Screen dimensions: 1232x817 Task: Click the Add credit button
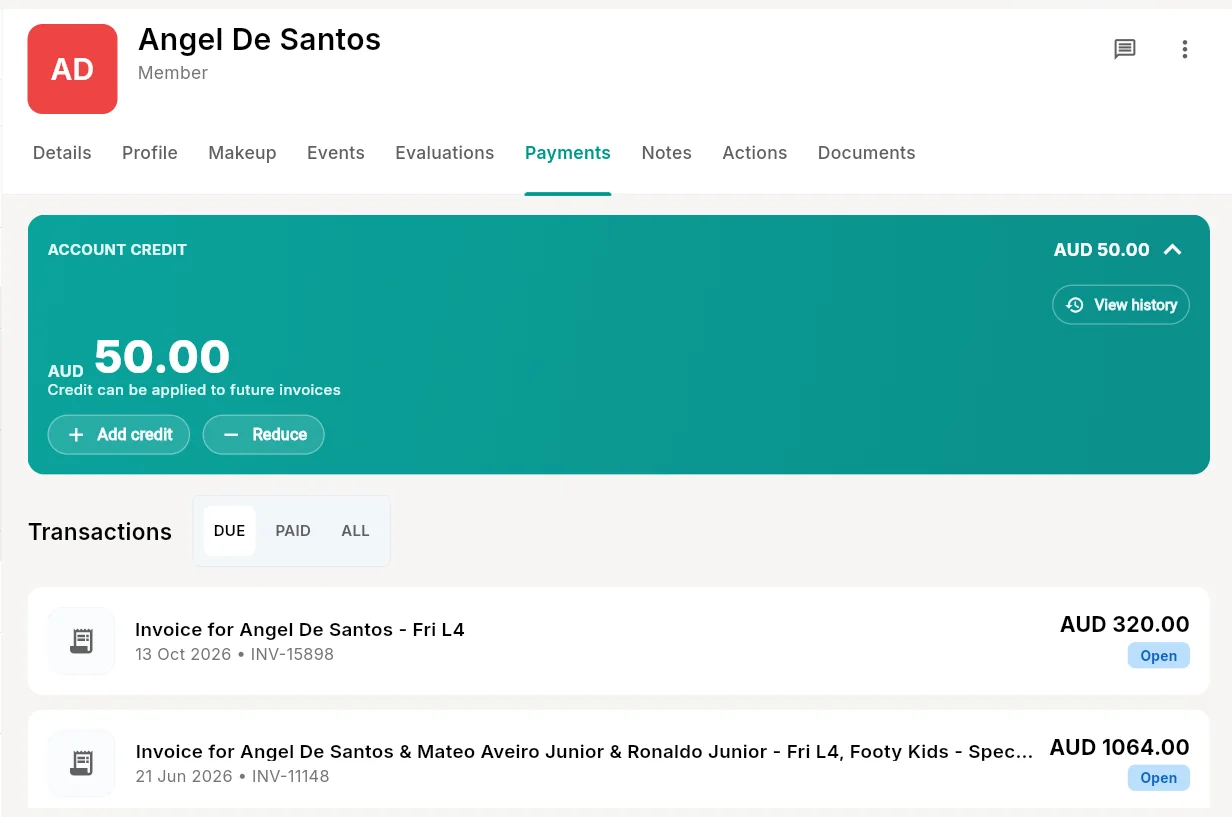click(x=119, y=435)
